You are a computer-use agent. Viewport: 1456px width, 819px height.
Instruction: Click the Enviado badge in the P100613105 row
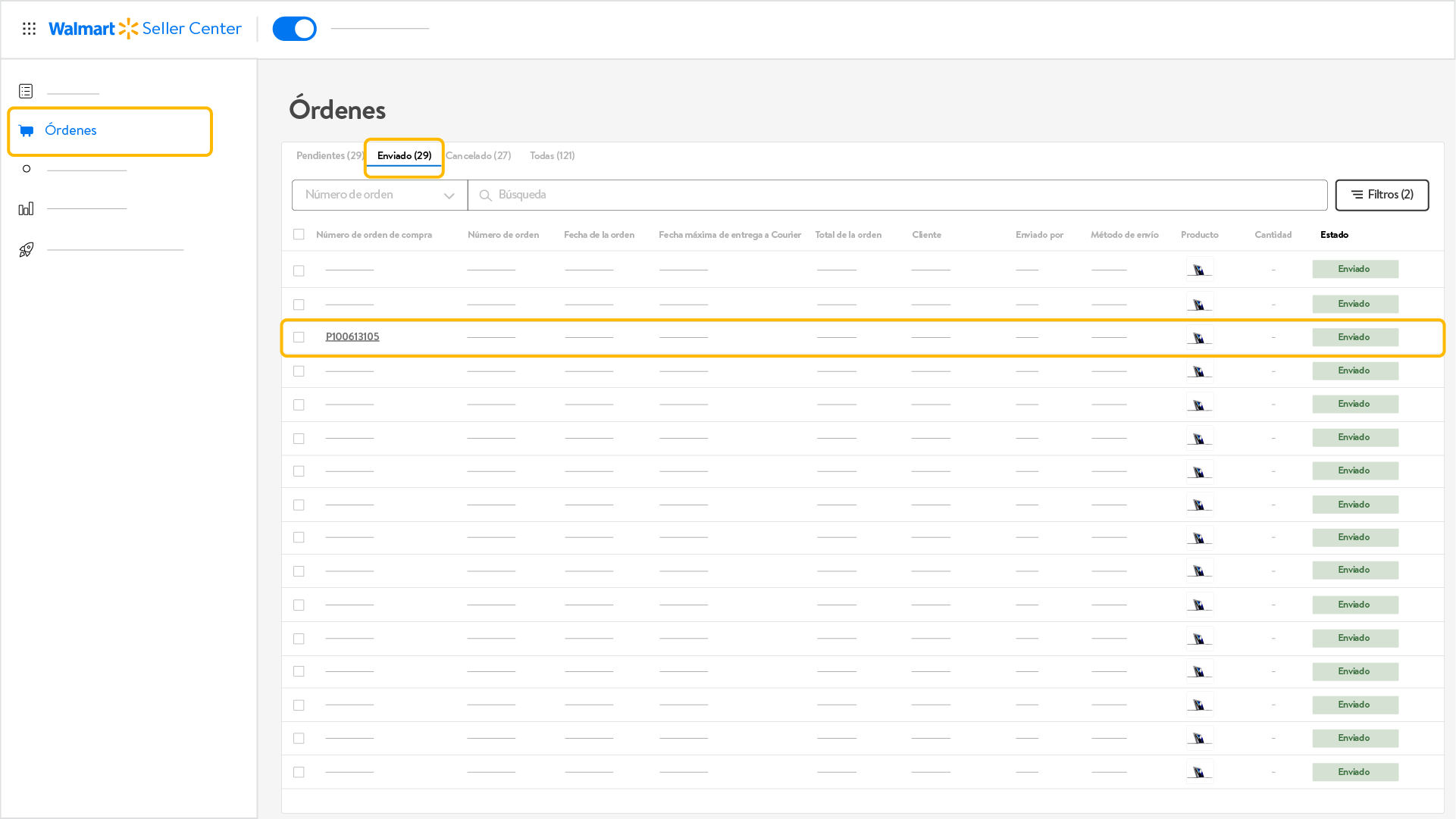(x=1354, y=337)
